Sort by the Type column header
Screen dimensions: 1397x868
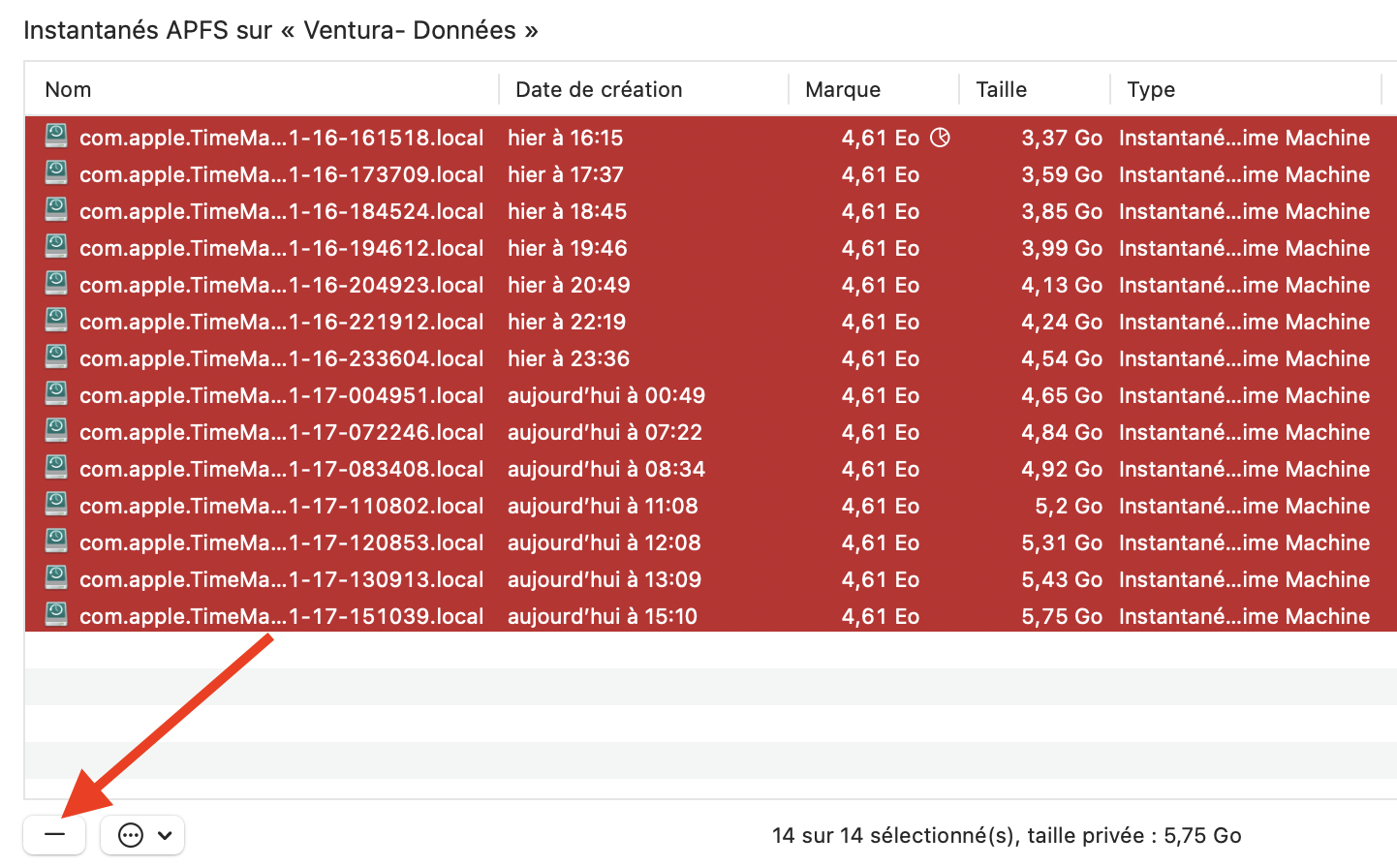1151,89
